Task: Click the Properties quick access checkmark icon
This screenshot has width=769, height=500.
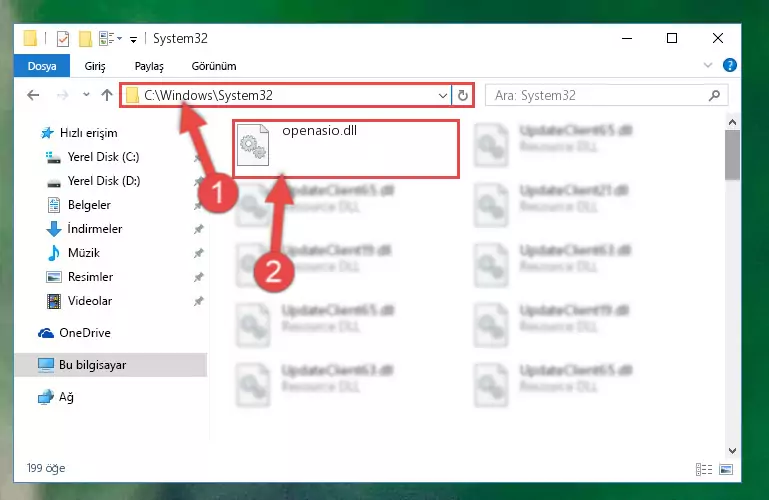Action: [63, 39]
